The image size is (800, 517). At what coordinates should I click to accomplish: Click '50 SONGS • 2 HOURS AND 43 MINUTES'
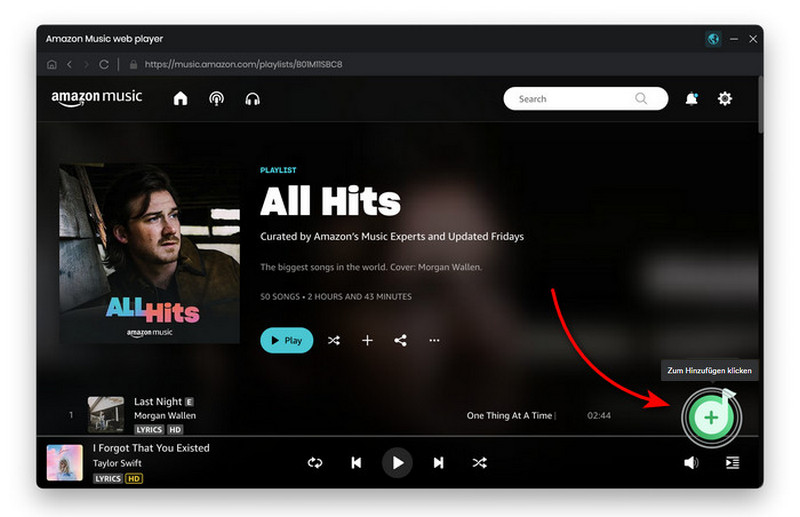pyautogui.click(x=336, y=297)
